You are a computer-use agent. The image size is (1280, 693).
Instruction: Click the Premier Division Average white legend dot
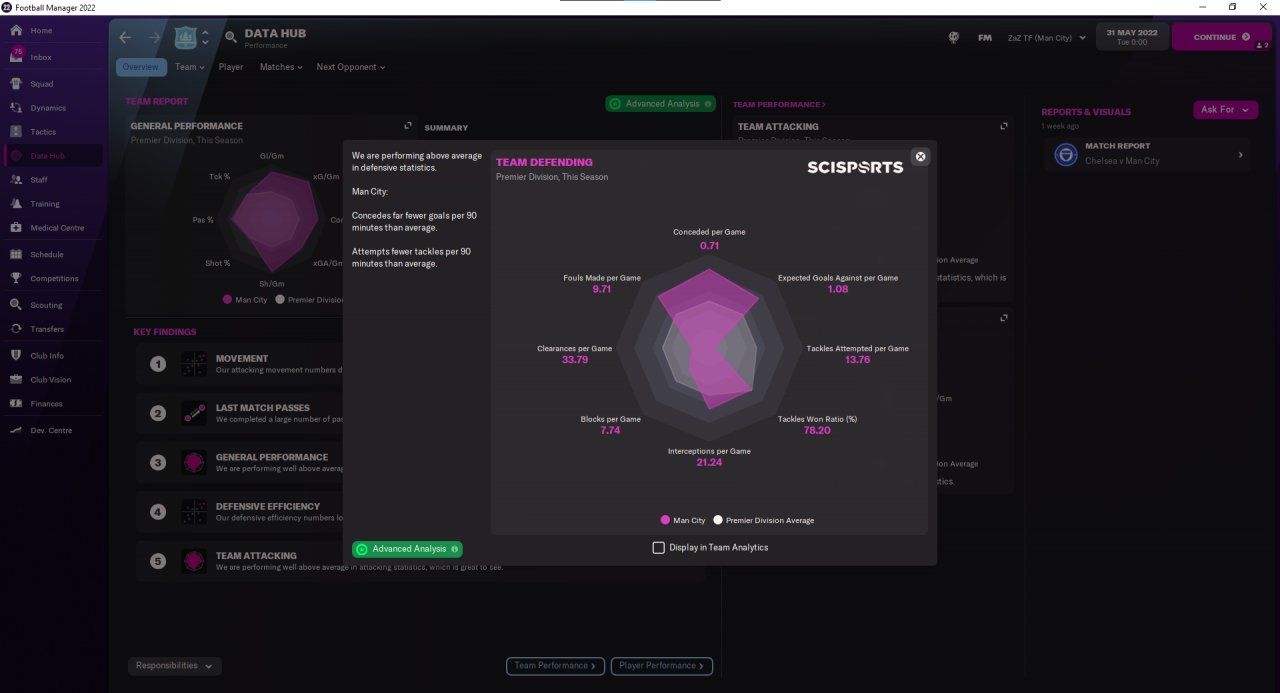(718, 521)
